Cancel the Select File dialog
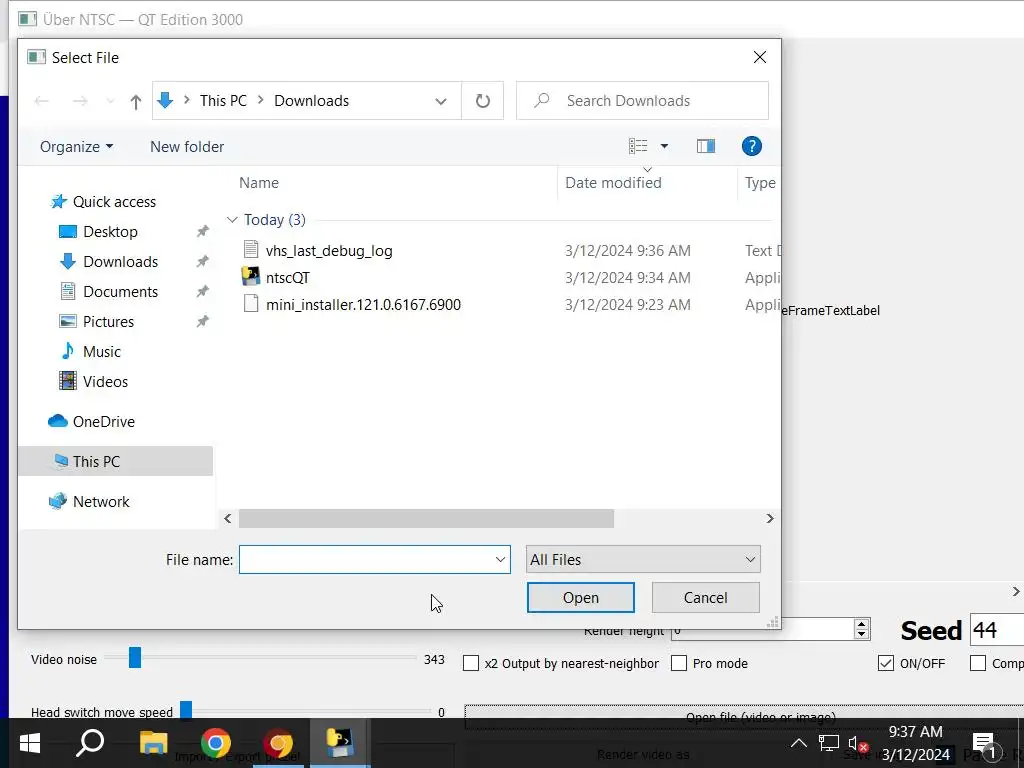 705,598
